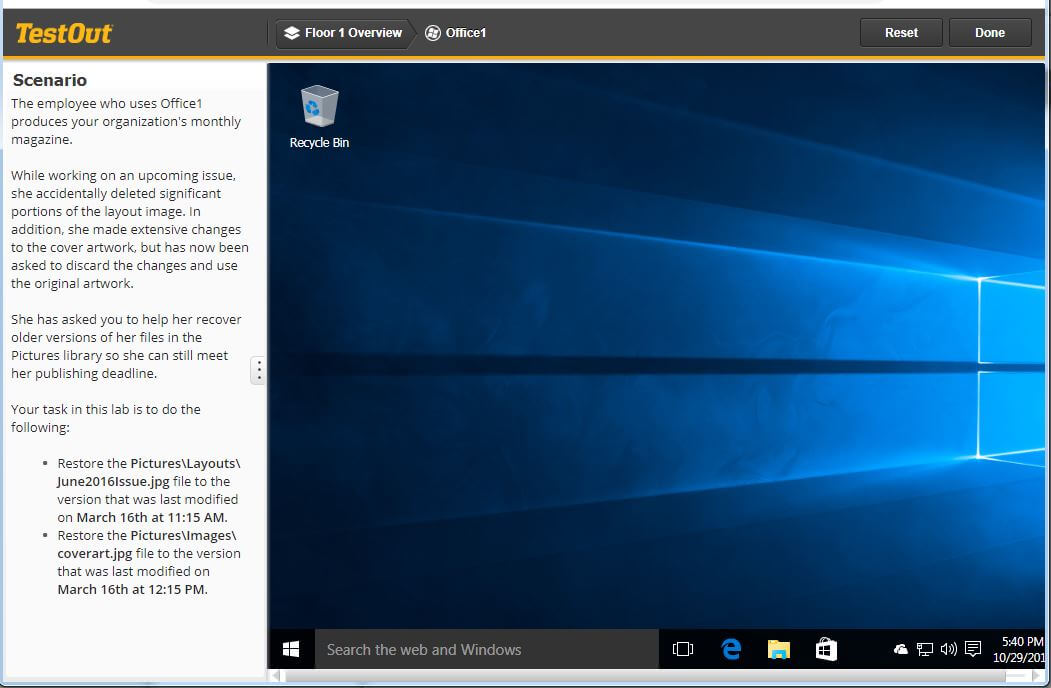Click the Search the web and Windows box
Viewport: 1051px width, 688px height.
tap(486, 650)
